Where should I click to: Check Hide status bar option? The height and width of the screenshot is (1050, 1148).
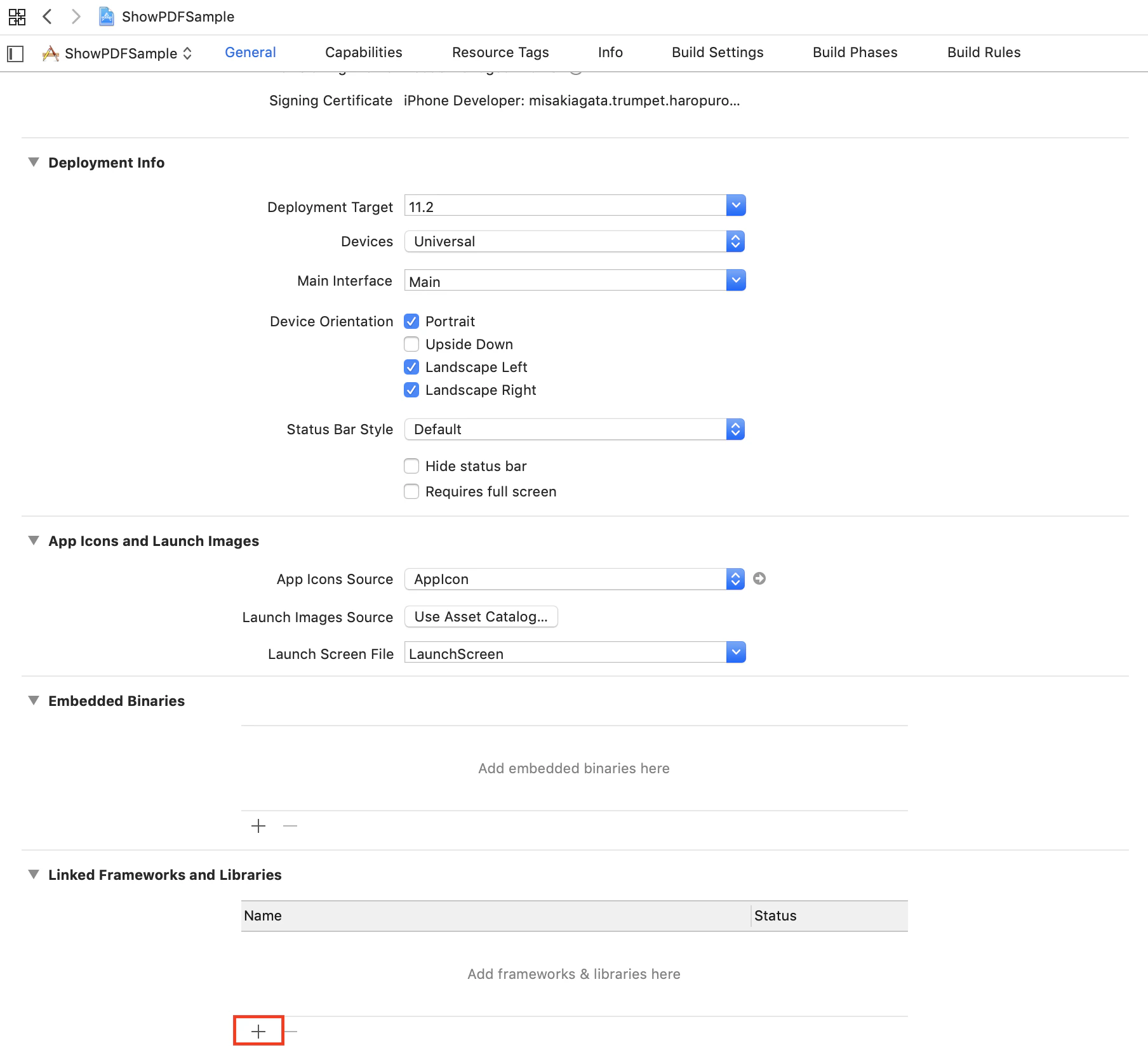click(411, 466)
